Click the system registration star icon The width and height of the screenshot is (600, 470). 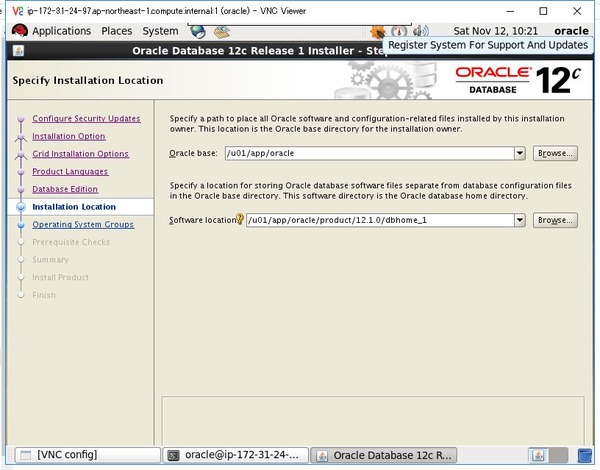pyautogui.click(x=378, y=31)
